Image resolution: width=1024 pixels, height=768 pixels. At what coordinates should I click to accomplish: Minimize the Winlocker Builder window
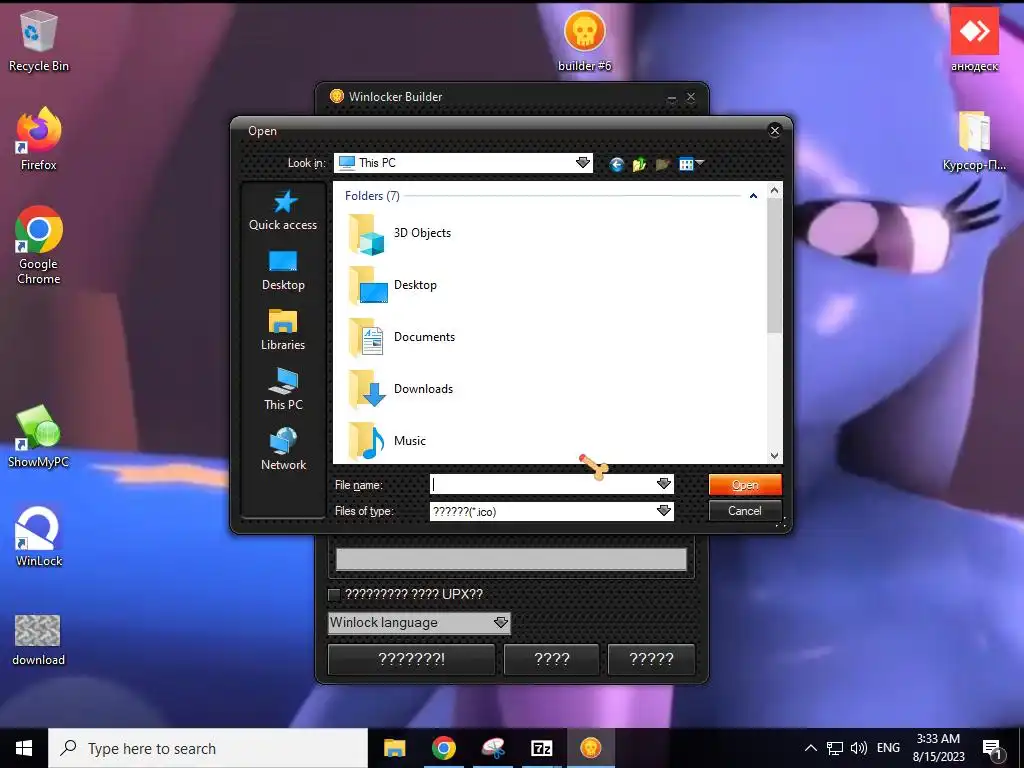[x=671, y=97]
